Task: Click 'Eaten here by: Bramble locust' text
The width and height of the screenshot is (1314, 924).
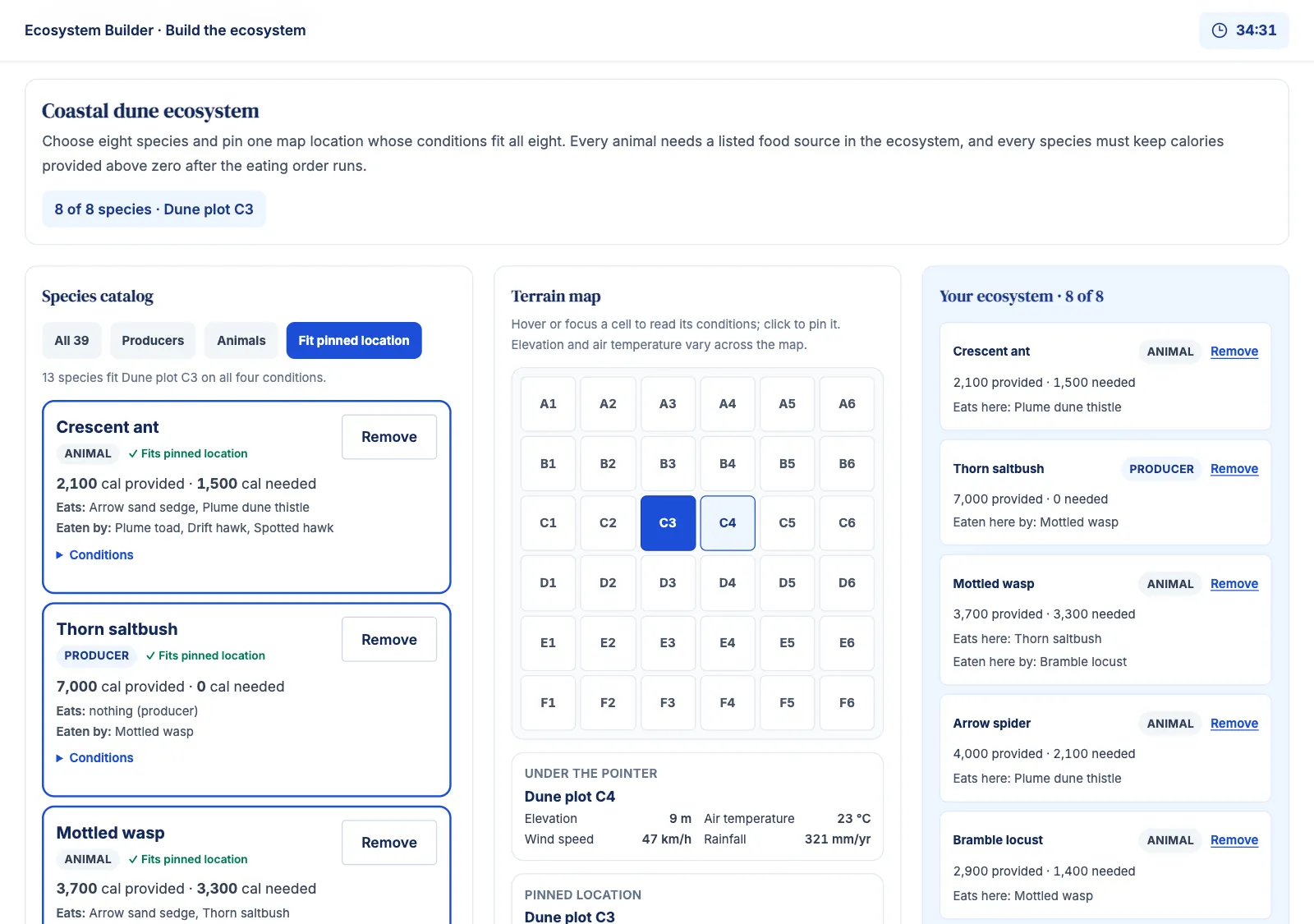Action: (x=1040, y=662)
